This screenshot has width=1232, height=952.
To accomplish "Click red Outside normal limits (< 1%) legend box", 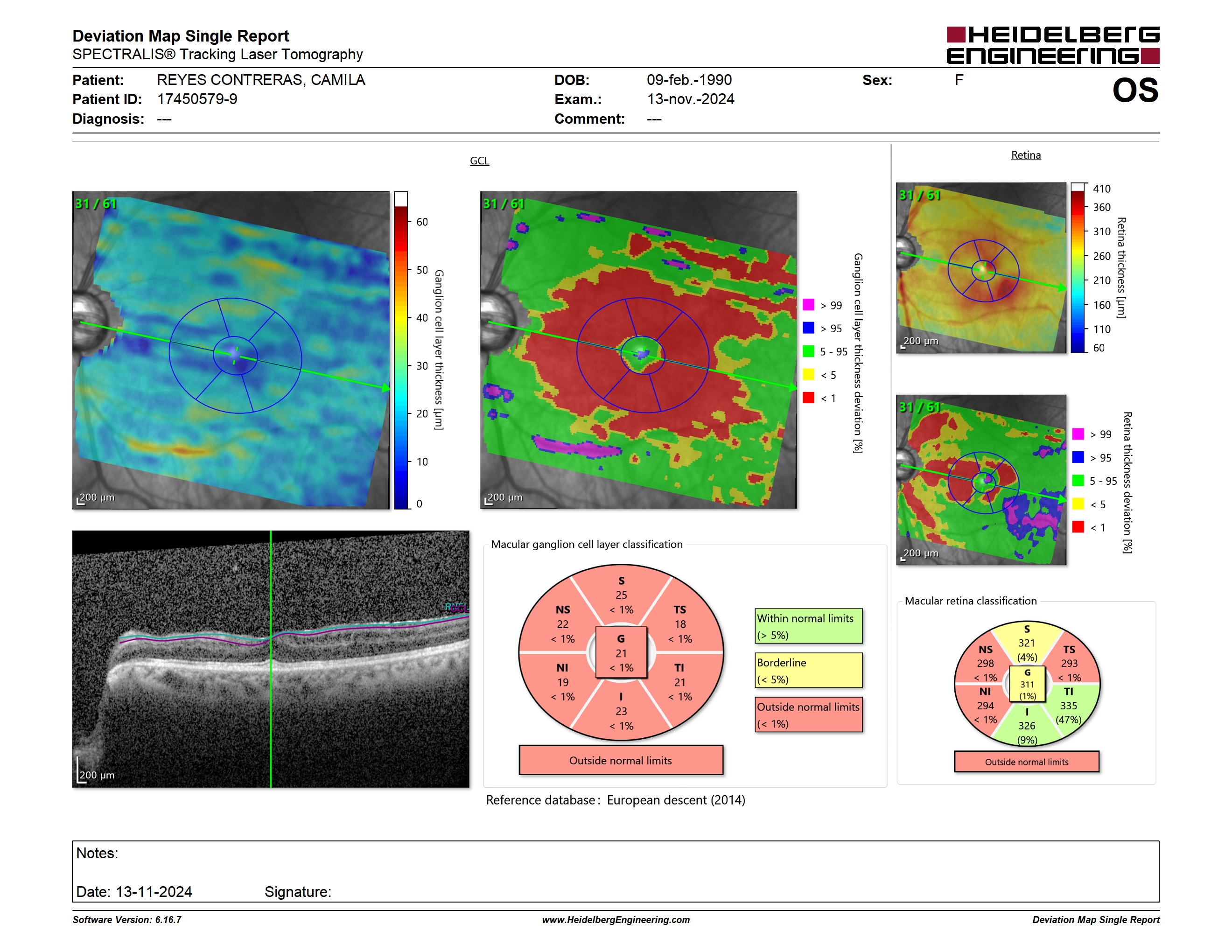I will pos(809,715).
